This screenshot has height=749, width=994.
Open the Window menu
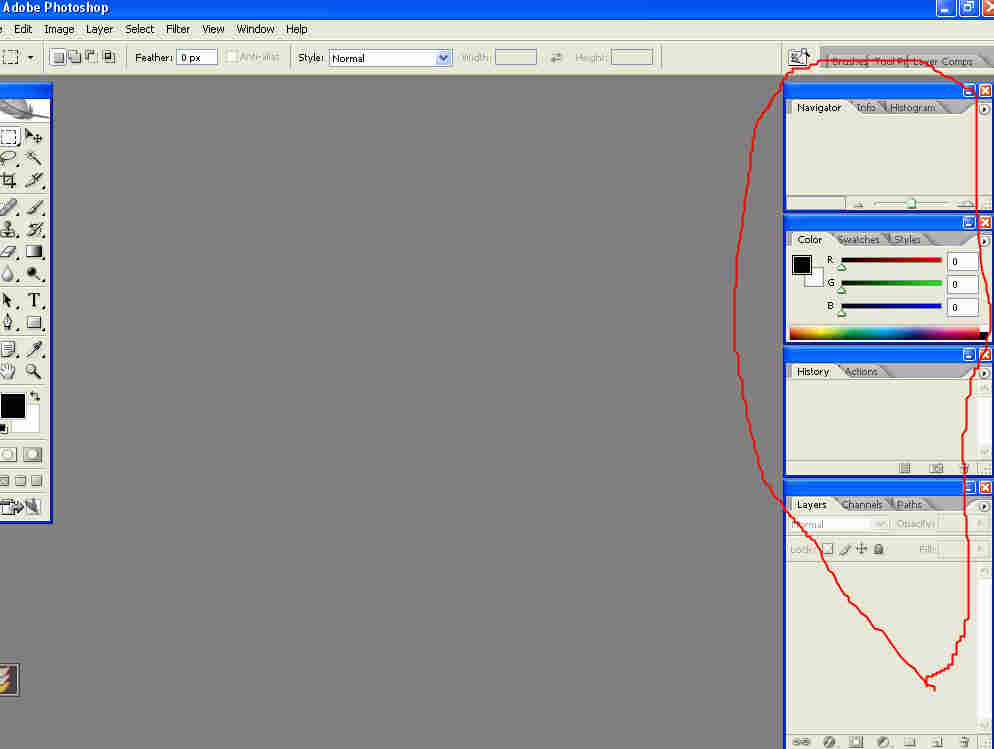pyautogui.click(x=255, y=29)
